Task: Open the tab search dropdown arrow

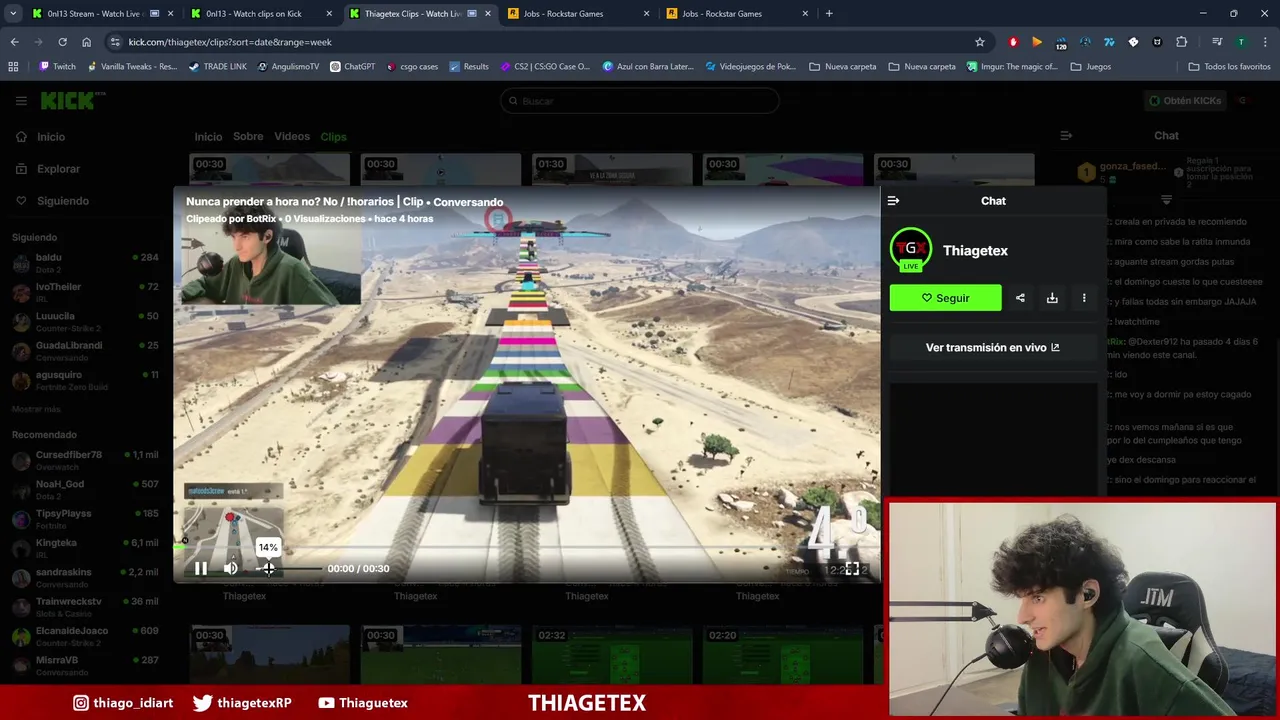Action: point(13,13)
